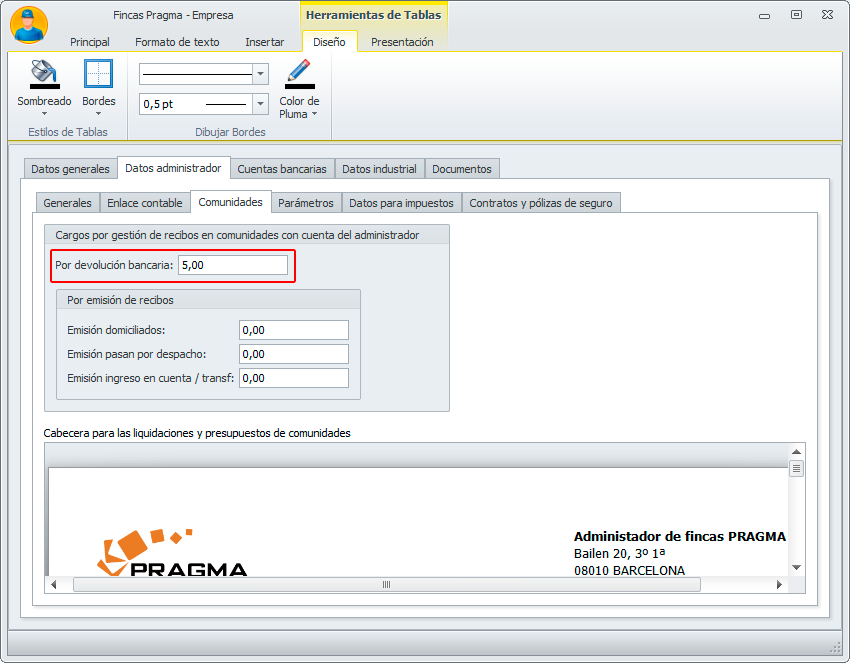Open the Principal ribbon tab
850x663 pixels.
[89, 42]
